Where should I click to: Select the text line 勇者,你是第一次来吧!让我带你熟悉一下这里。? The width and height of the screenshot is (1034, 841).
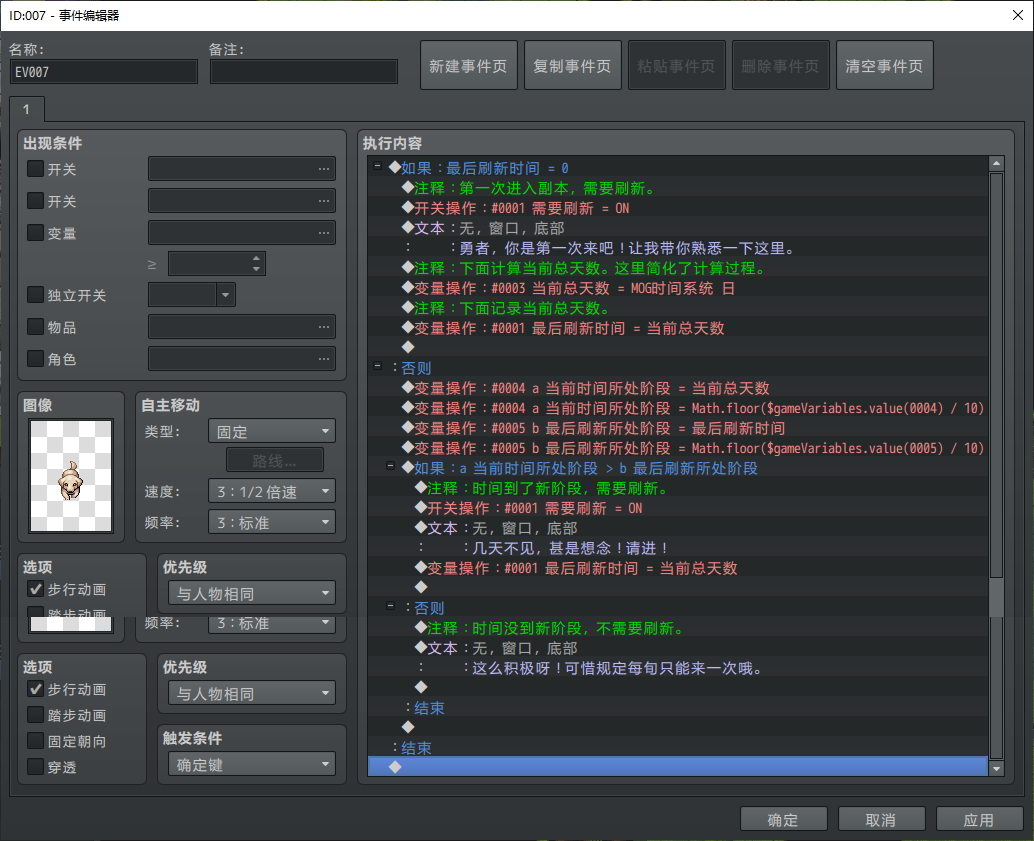pyautogui.click(x=678, y=248)
